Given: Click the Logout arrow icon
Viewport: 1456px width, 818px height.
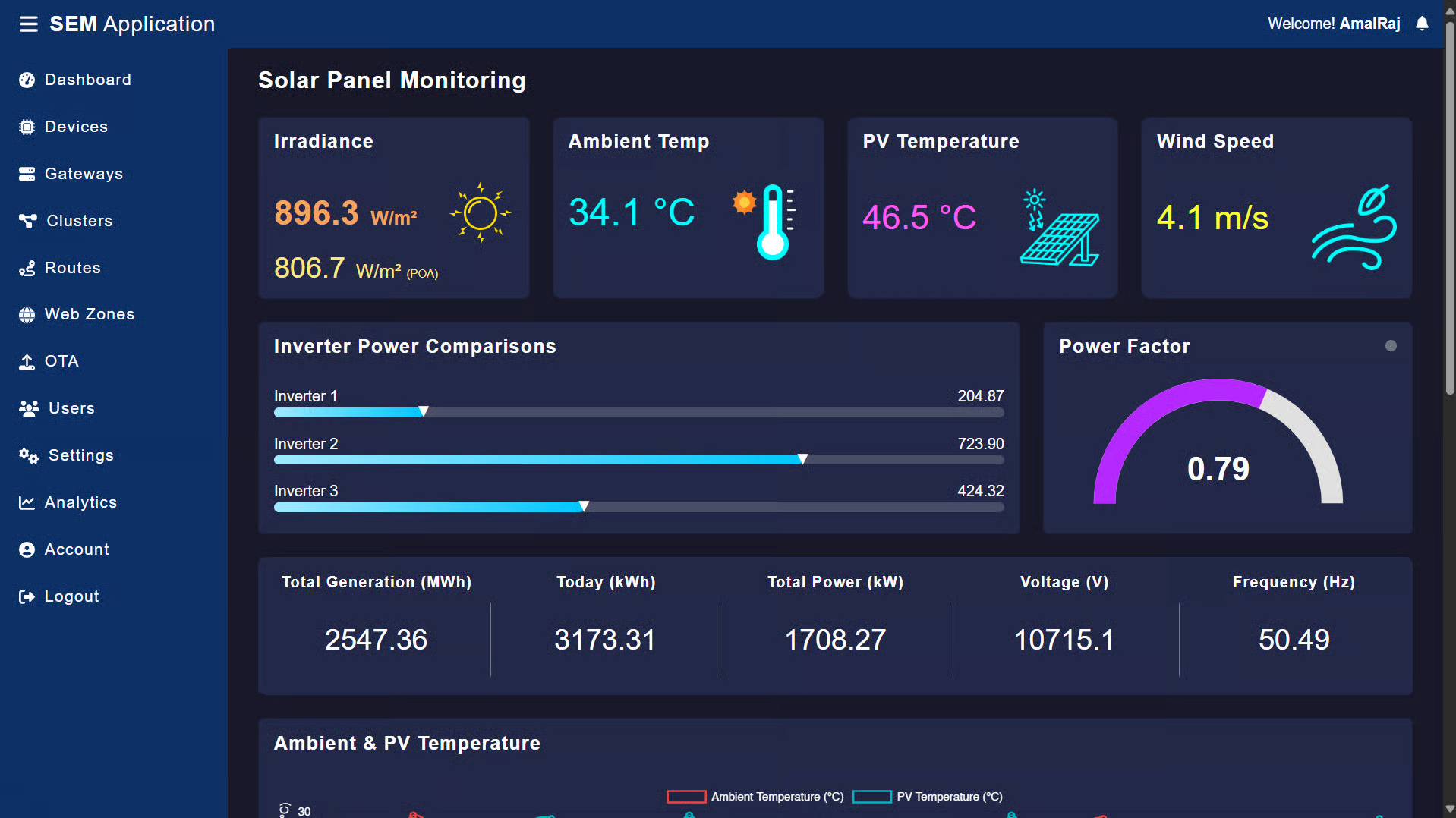Looking at the screenshot, I should tap(27, 597).
